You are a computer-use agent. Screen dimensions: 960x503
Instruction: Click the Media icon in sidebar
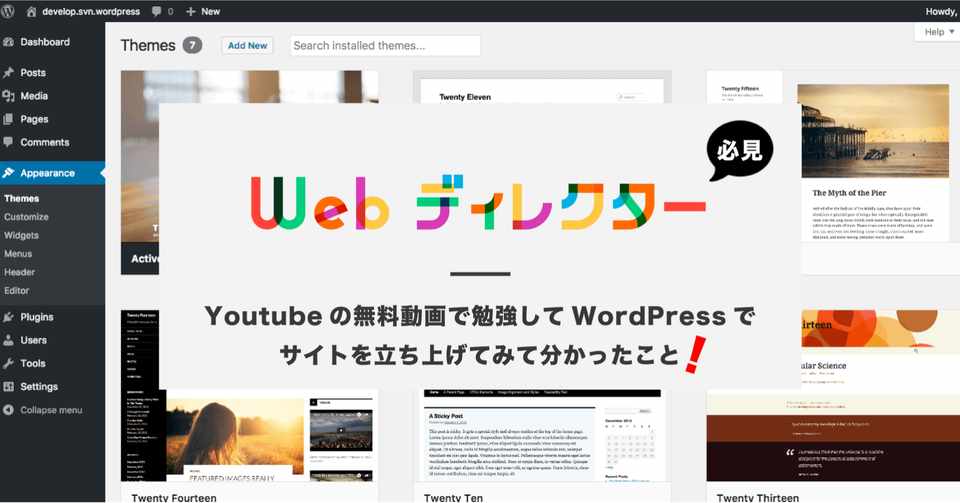coord(8,96)
